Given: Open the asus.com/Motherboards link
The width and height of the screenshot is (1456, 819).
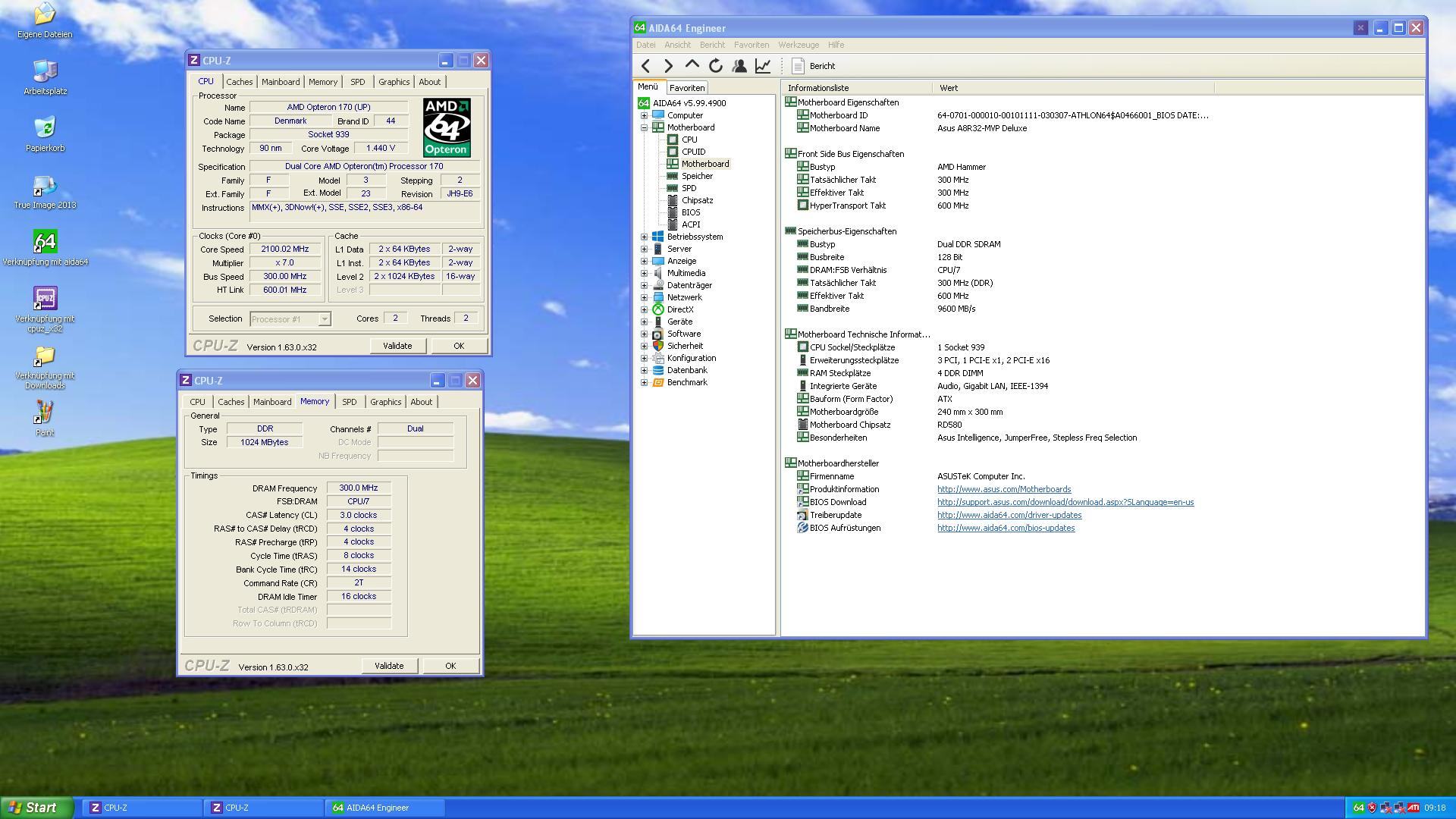Looking at the screenshot, I should point(1004,489).
